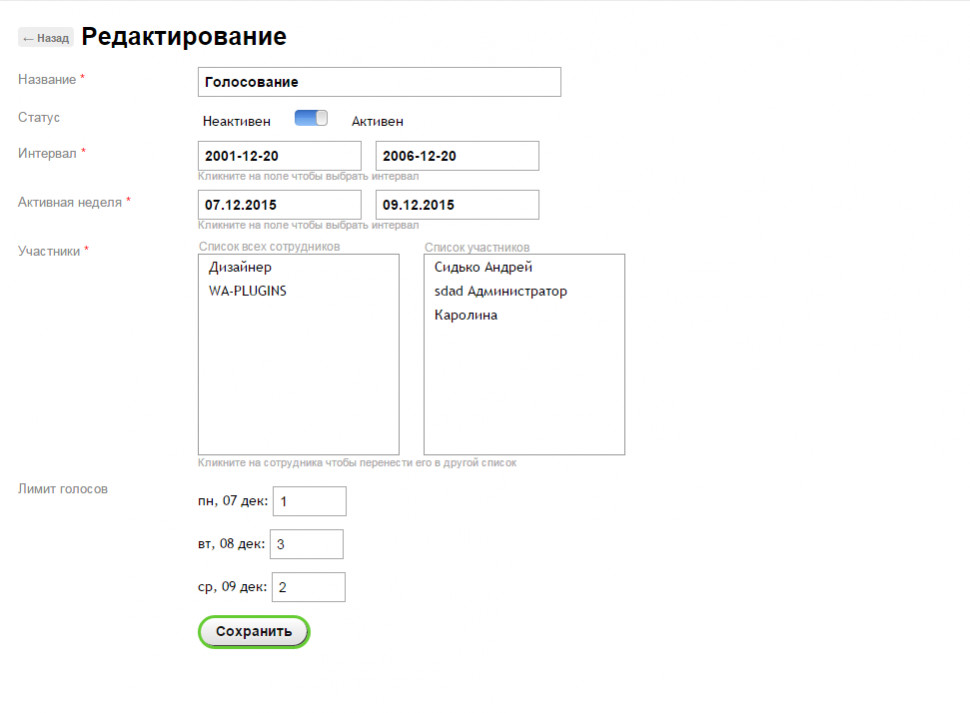Screen dimensions: 970x713
Task: Move WA-PLUGINS to the participants list
Action: click(x=247, y=291)
